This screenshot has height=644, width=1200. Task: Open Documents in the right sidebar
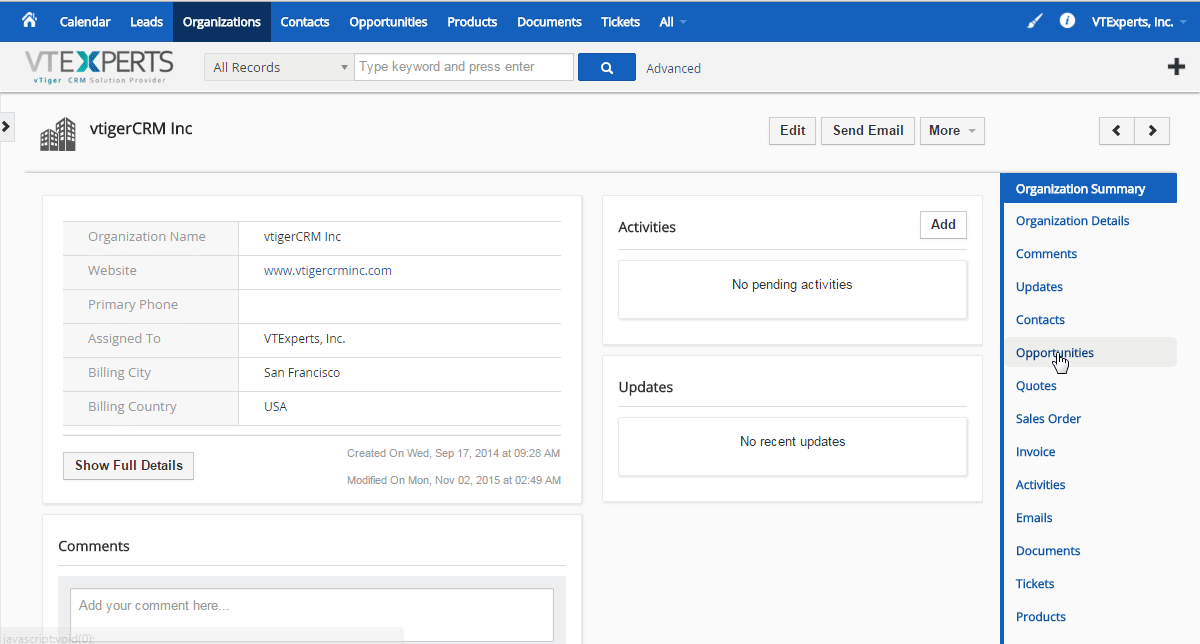click(x=1048, y=551)
